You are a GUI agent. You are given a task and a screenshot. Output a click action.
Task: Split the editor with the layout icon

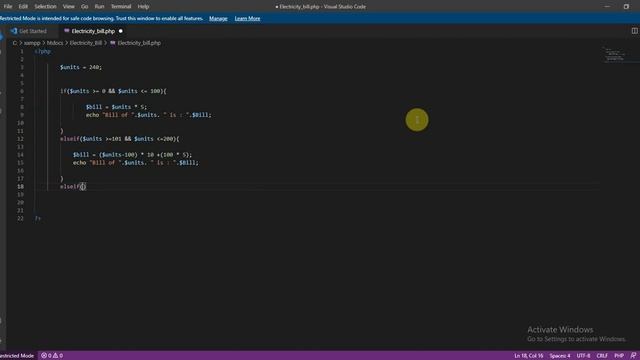[x=634, y=31]
